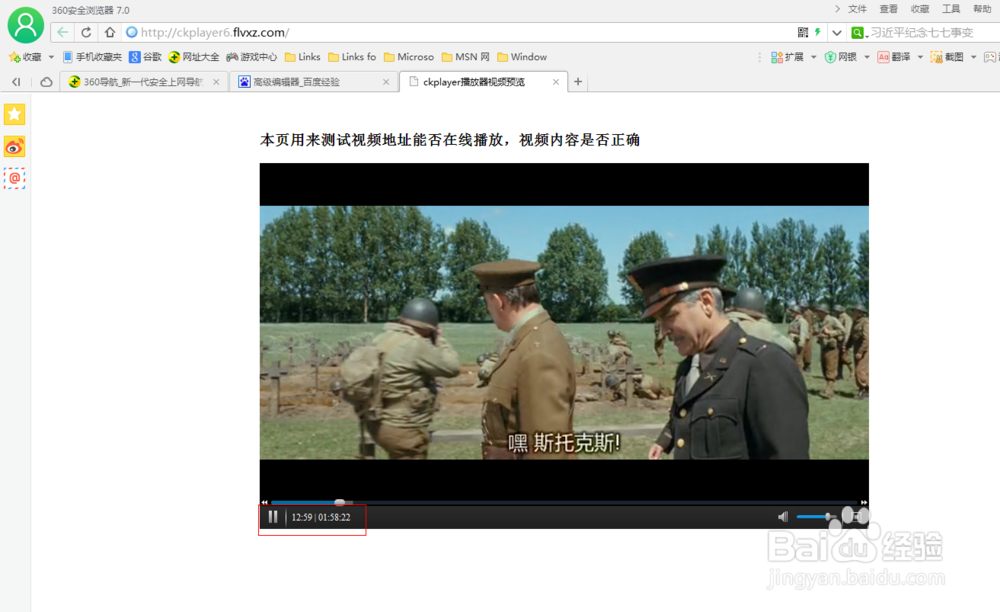Open the 谷歌 bookmark
The width and height of the screenshot is (1000, 612).
click(145, 57)
